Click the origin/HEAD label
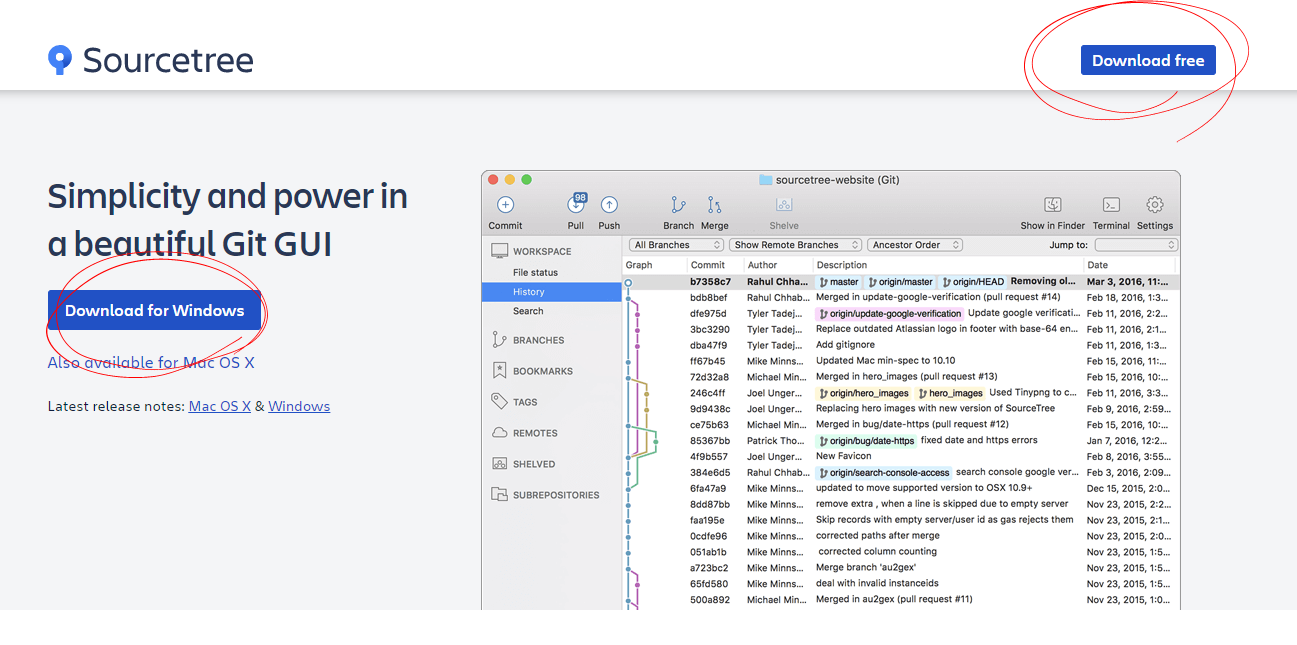The height and width of the screenshot is (645, 1297). click(973, 282)
